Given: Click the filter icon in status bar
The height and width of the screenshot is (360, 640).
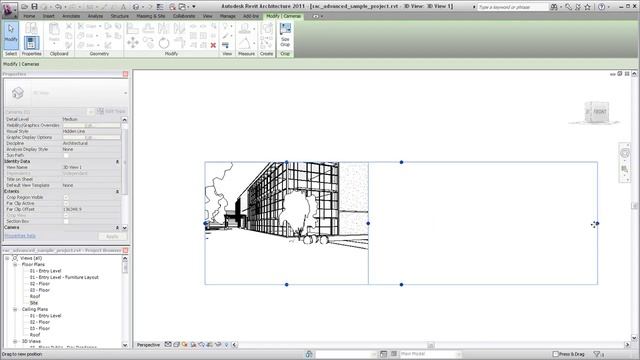Looking at the screenshot, I should (x=597, y=354).
